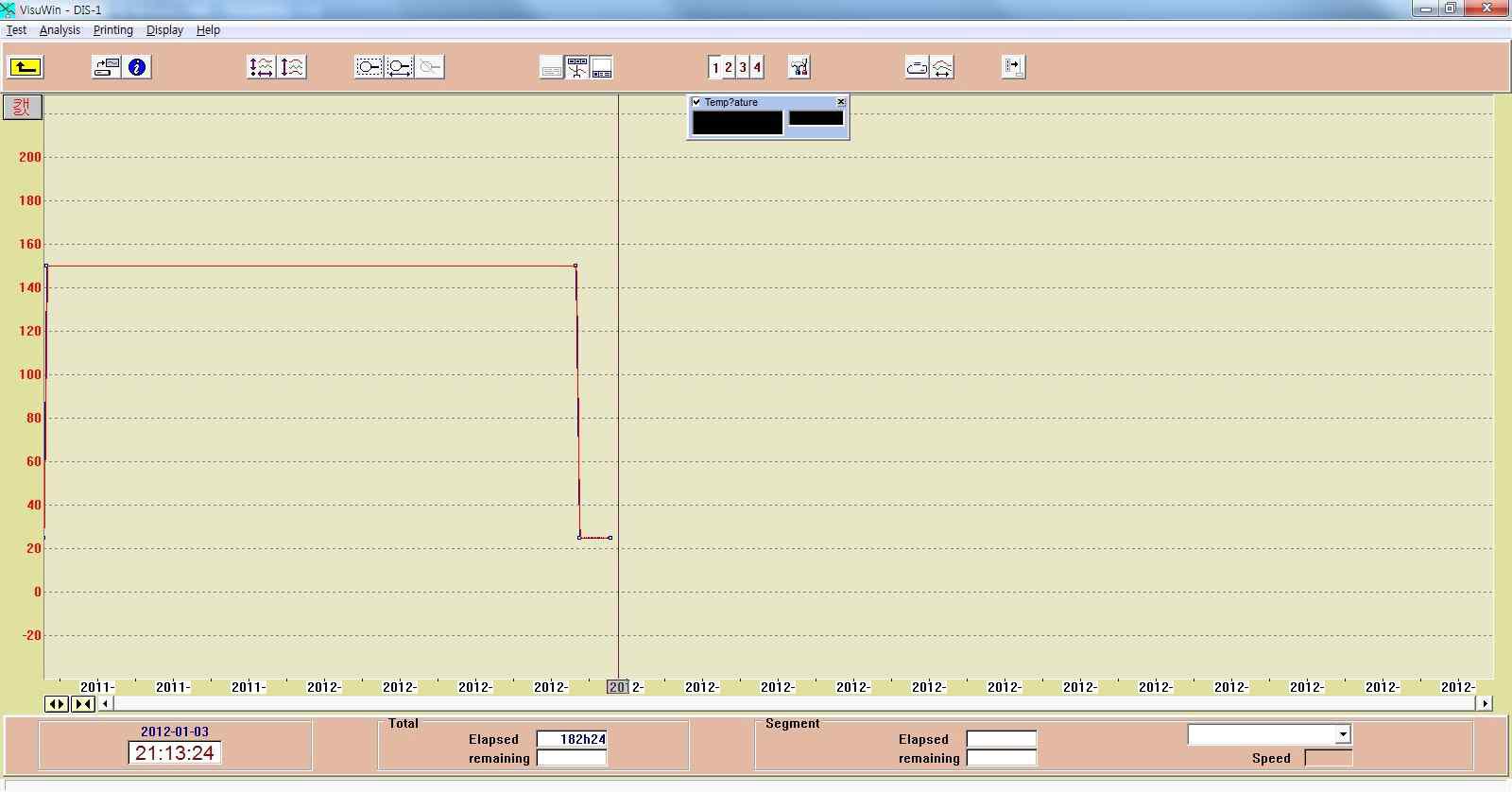1512x792 pixels.
Task: Toggle the Temp?ature checkbox in legend
Action: point(696,102)
